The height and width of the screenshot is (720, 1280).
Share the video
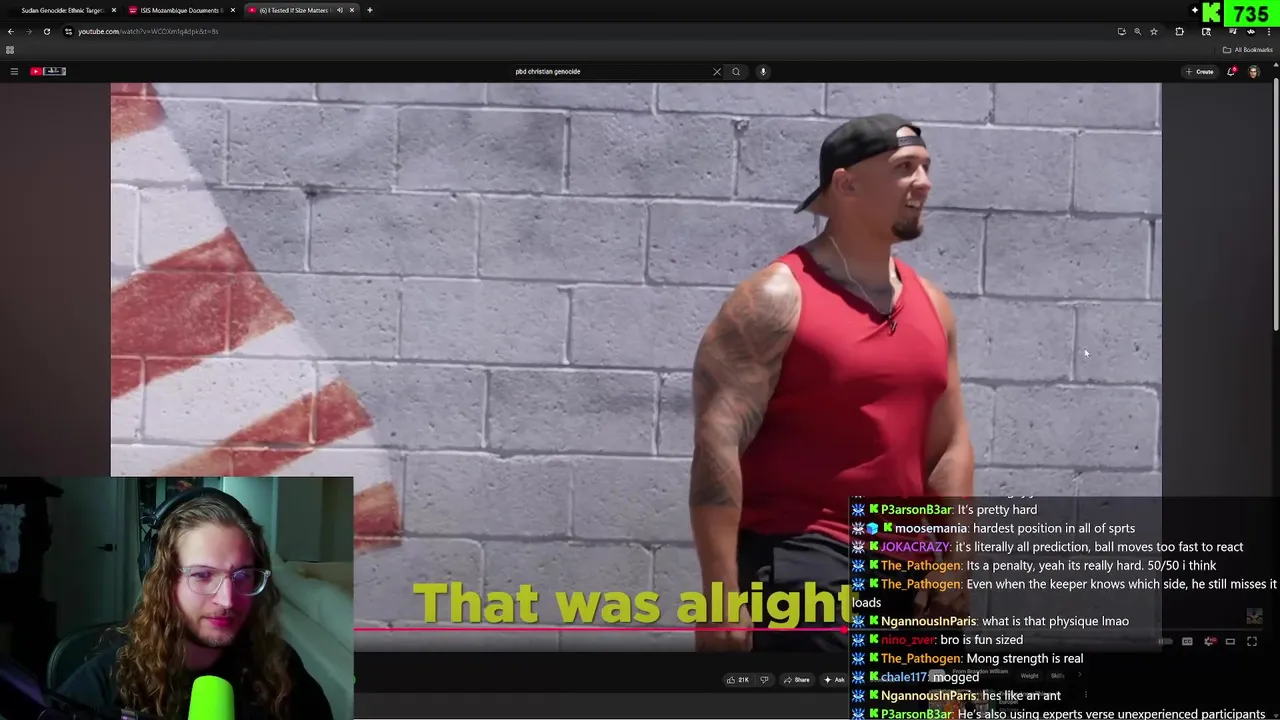pyautogui.click(x=797, y=680)
